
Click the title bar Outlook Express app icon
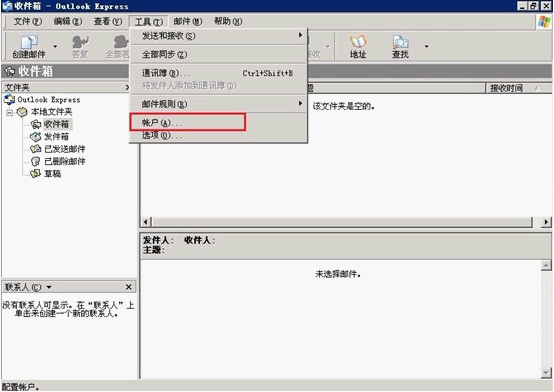[7, 6]
